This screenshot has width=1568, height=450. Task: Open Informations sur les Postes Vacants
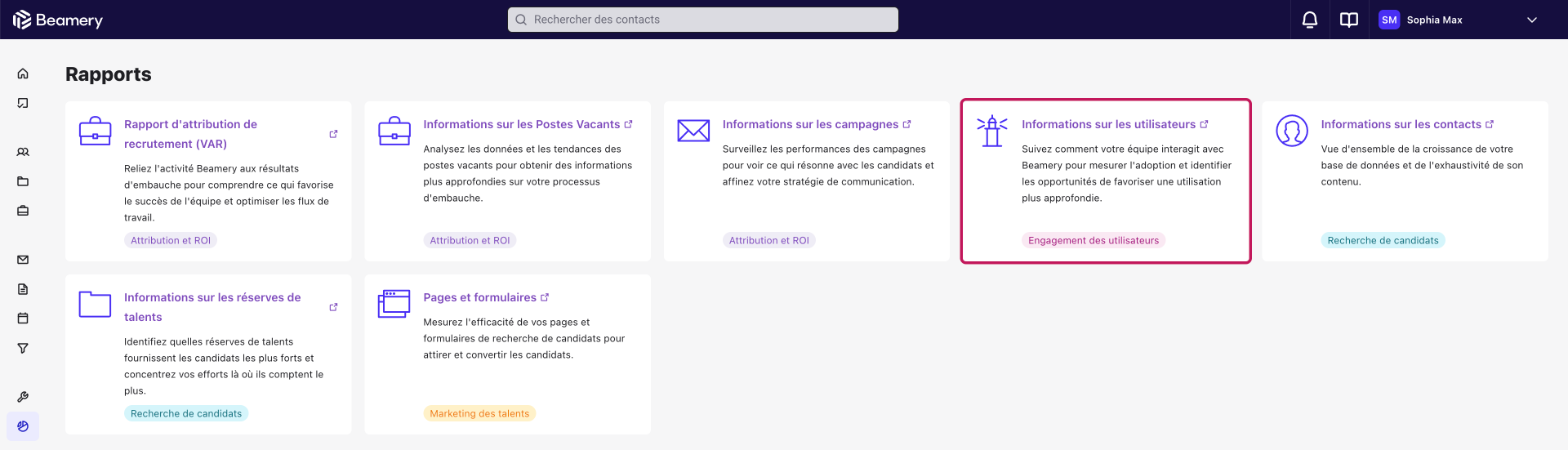[521, 124]
